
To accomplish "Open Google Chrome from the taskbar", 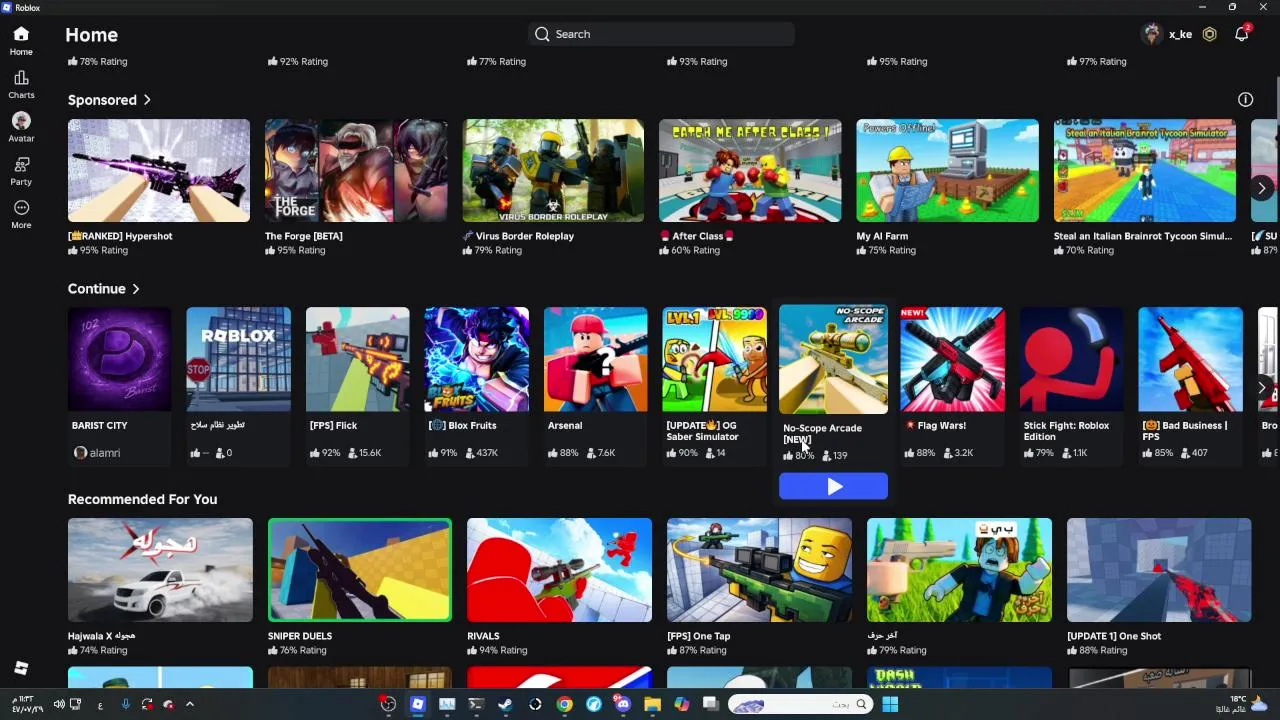I will [564, 704].
